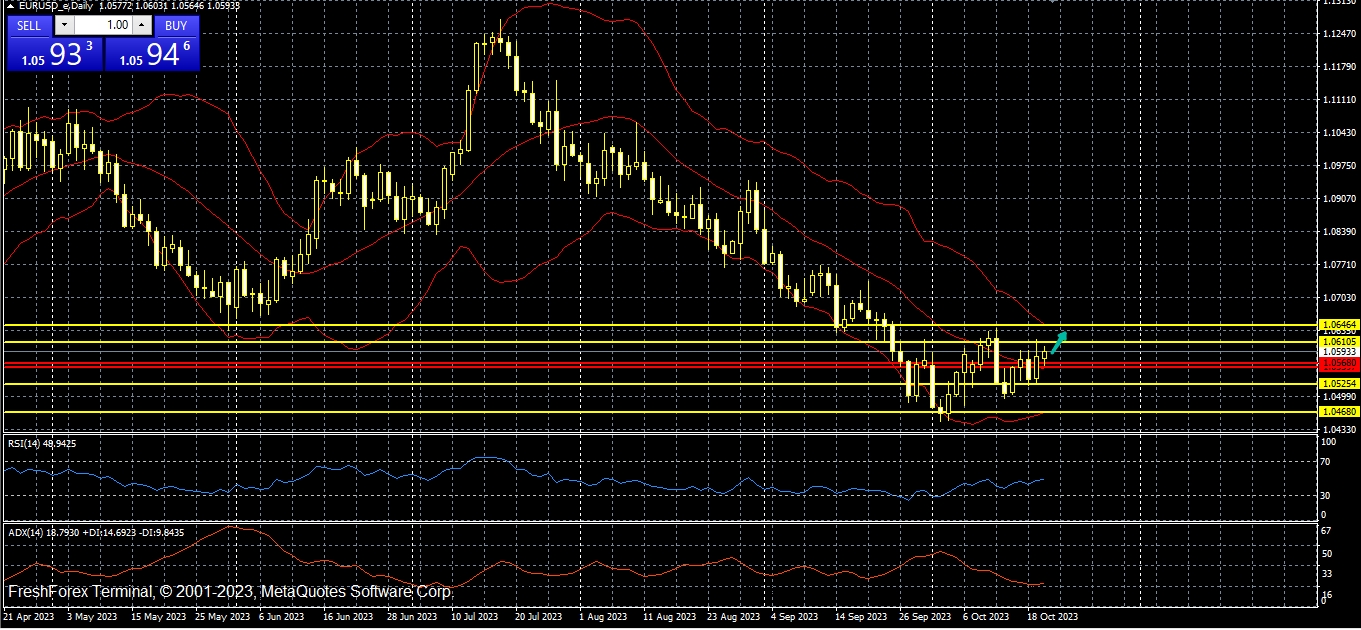Click the SELL button in one-click trading panel
The width and height of the screenshot is (1361, 630).
click(30, 25)
